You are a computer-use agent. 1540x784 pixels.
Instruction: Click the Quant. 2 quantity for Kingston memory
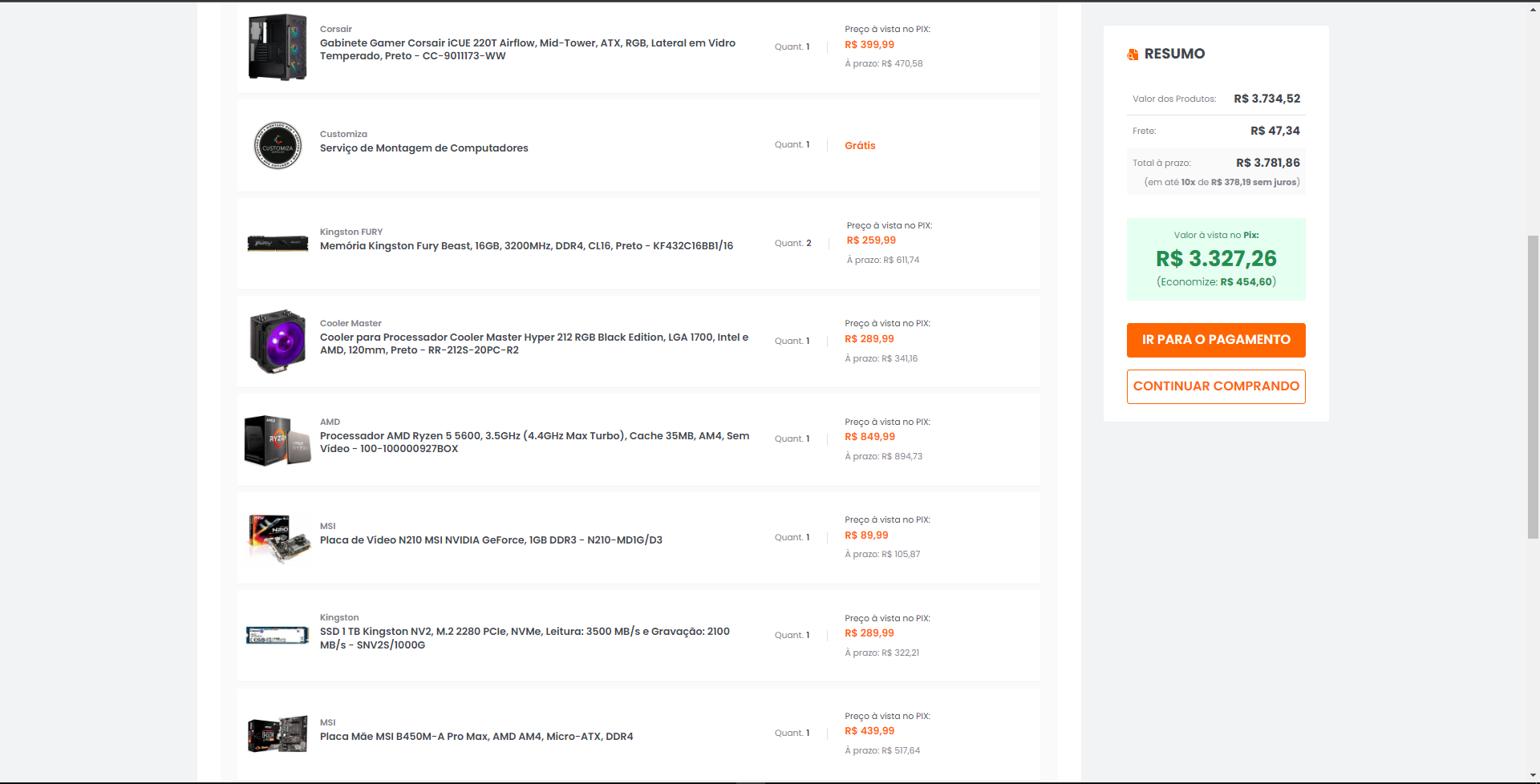click(793, 244)
